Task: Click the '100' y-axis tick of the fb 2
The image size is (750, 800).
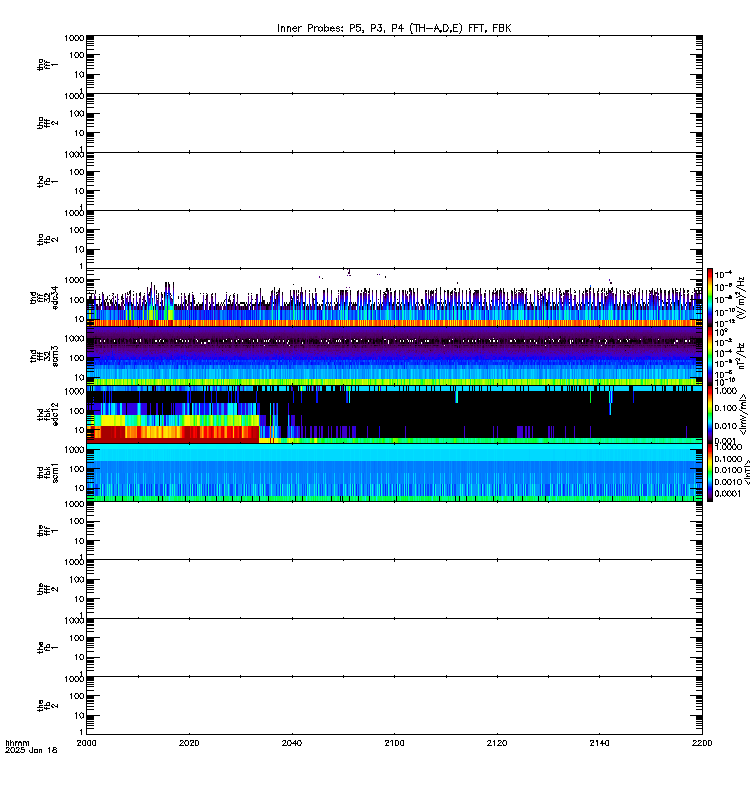Action: click(x=77, y=696)
